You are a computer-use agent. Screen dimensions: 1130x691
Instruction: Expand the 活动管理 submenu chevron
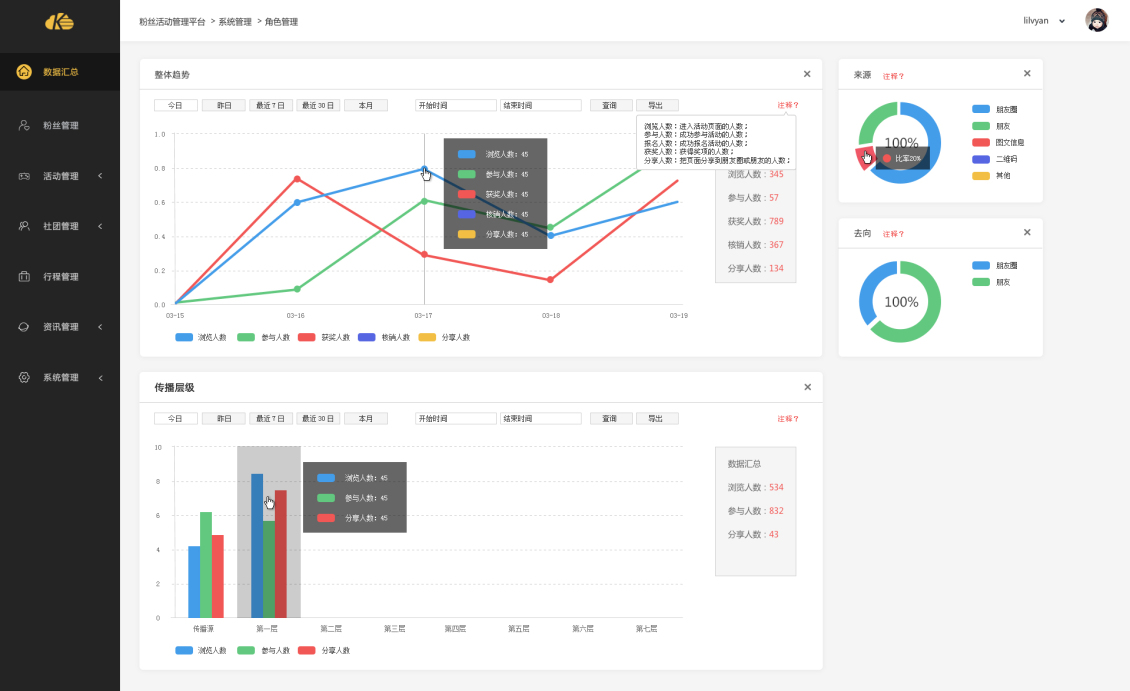100,176
